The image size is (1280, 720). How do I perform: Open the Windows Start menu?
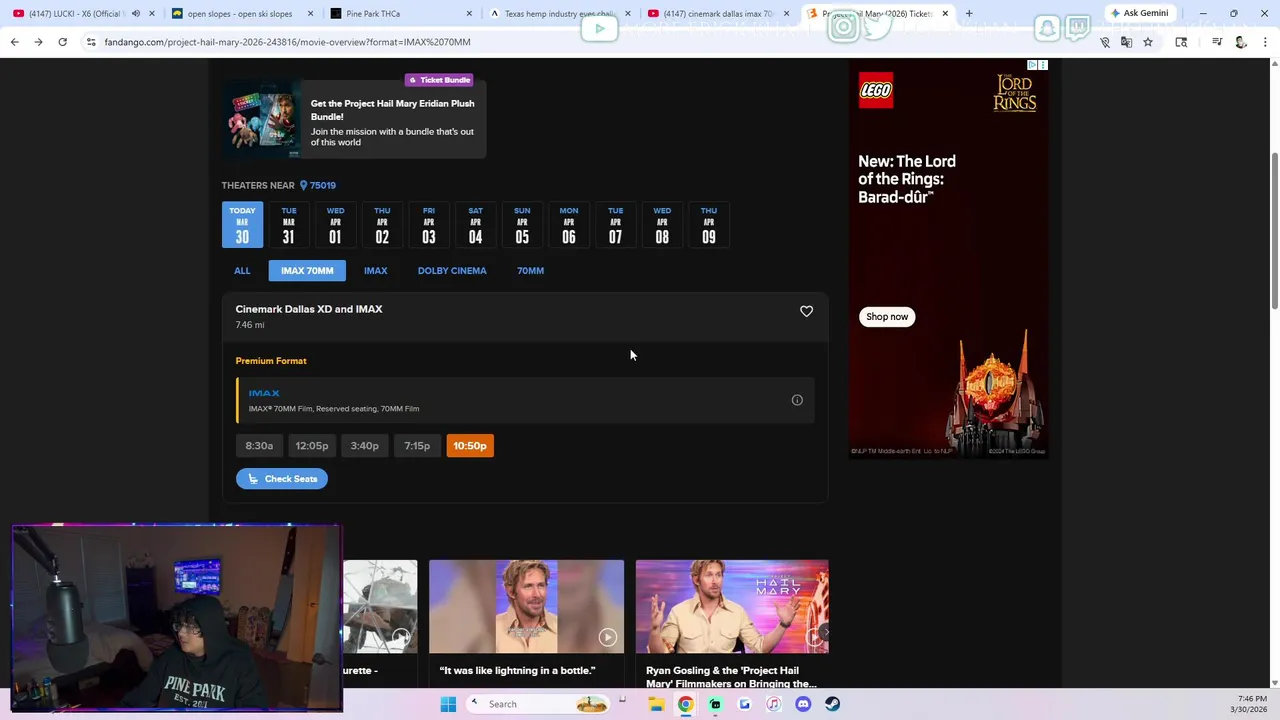click(x=448, y=704)
